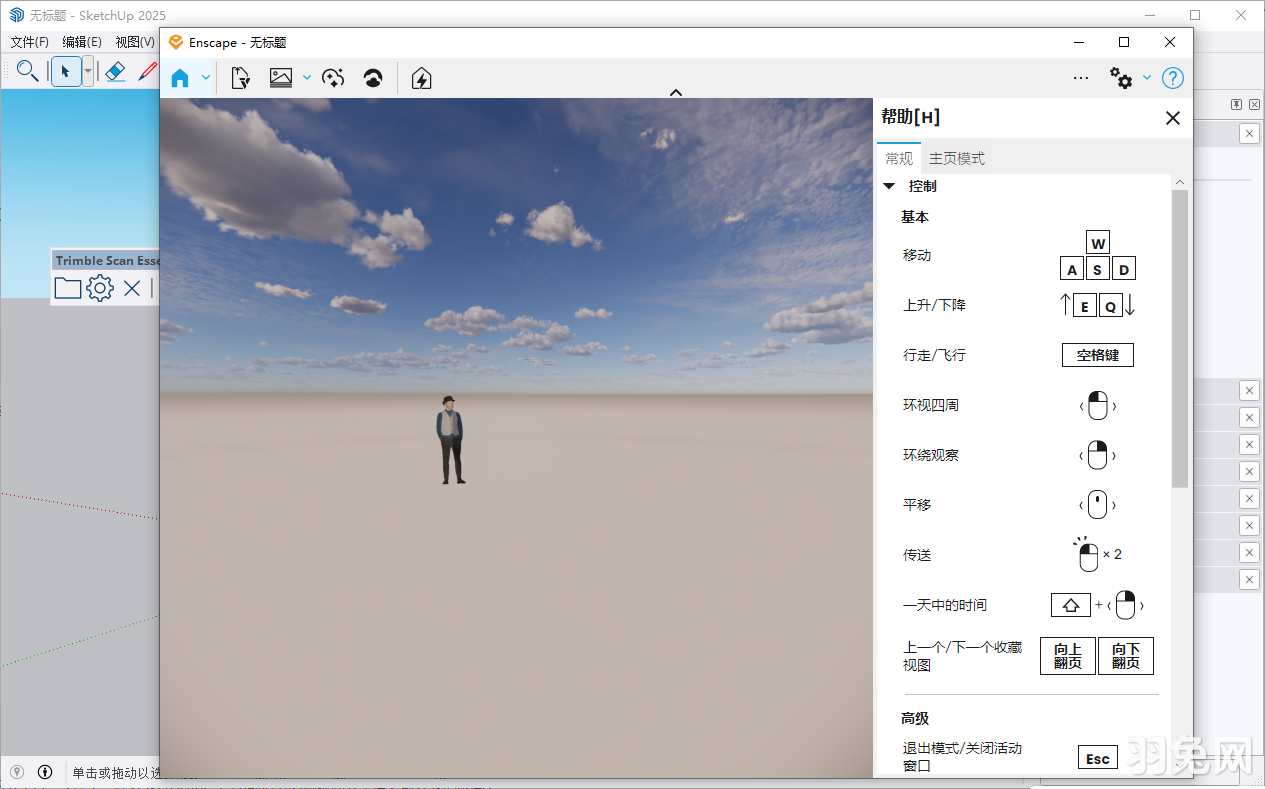Switch to the 主页模式 tab
The width and height of the screenshot is (1265, 789).
(956, 158)
